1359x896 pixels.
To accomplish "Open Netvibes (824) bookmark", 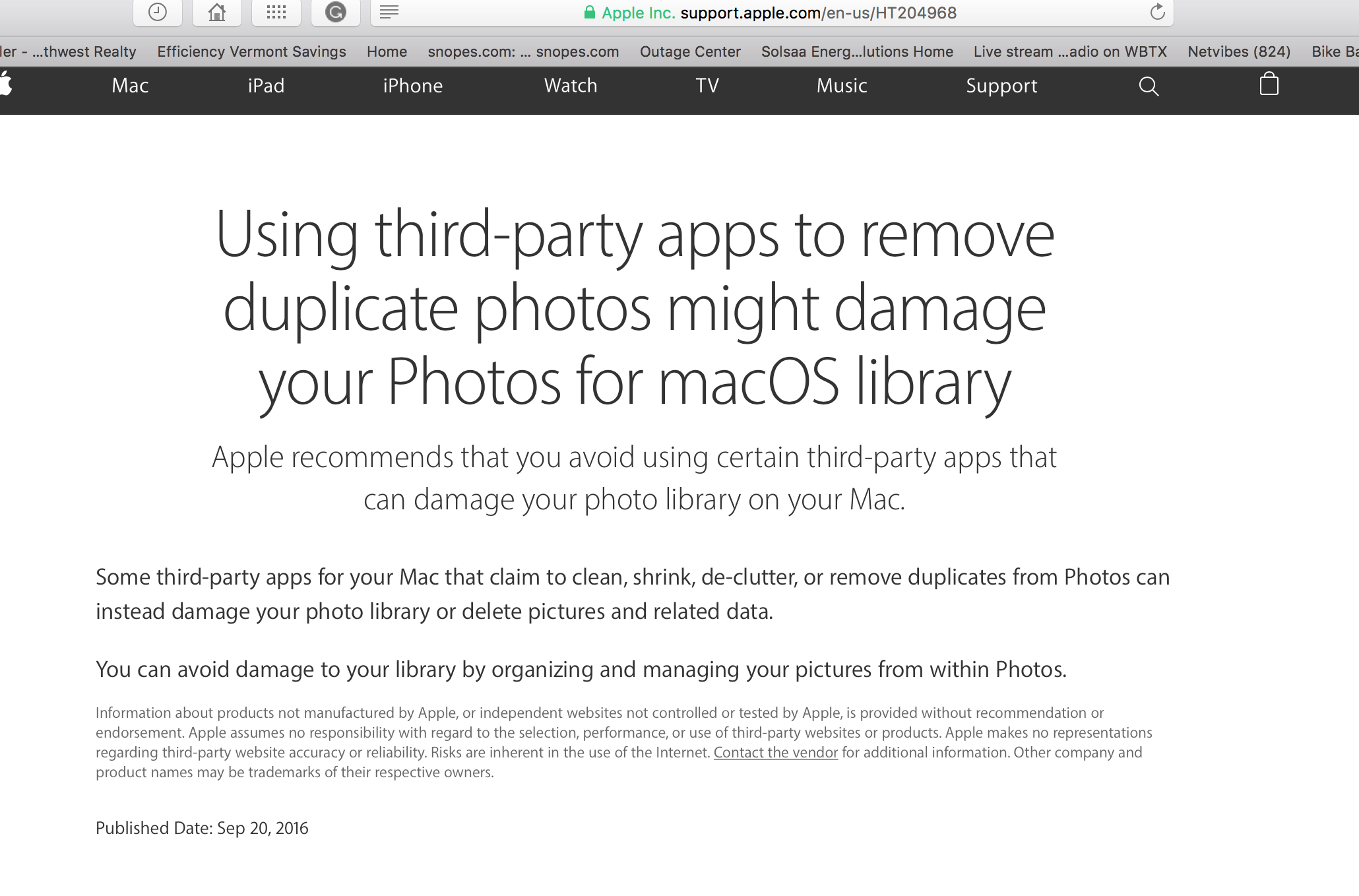I will (x=1238, y=51).
